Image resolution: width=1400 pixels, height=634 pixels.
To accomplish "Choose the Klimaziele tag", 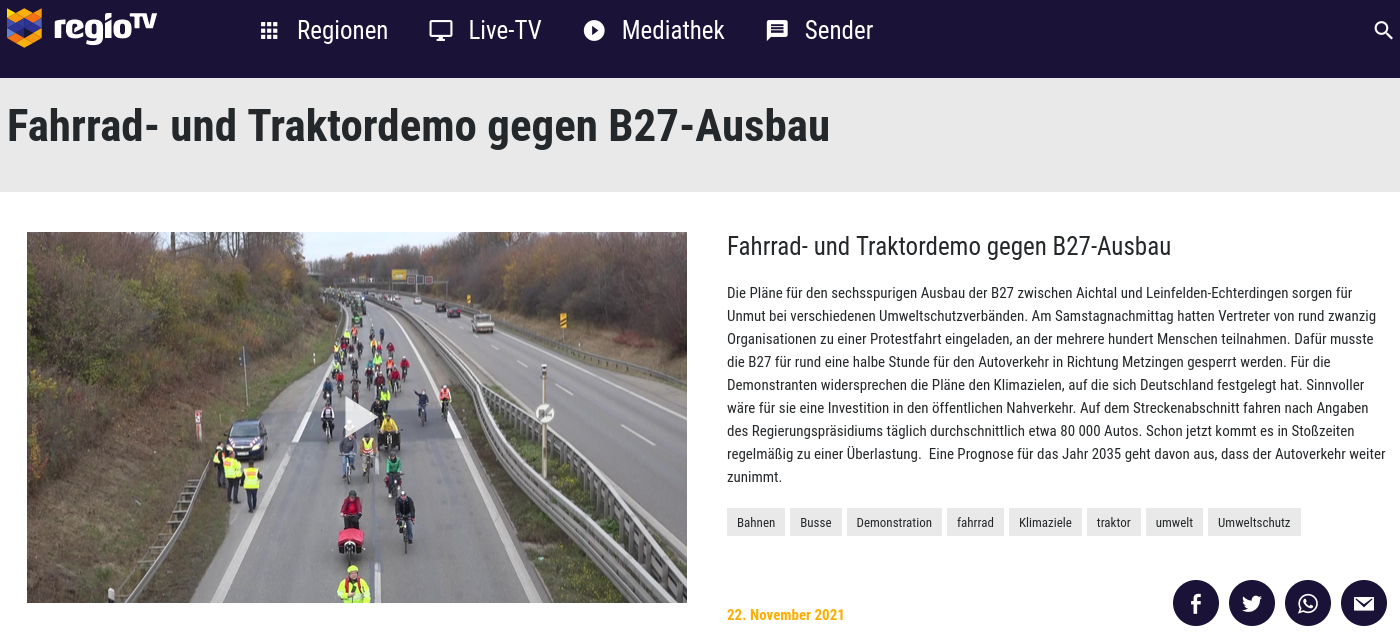I will coord(1045,522).
